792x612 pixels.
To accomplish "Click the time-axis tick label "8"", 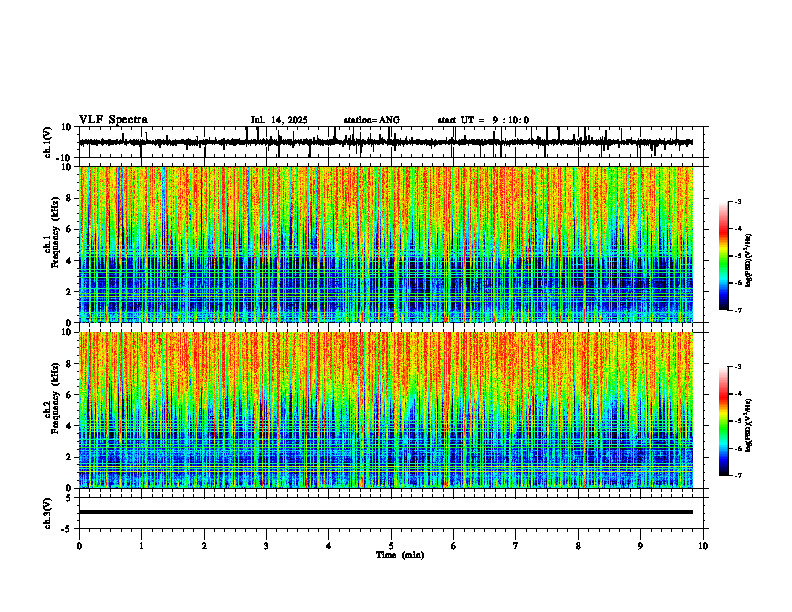I will (578, 546).
